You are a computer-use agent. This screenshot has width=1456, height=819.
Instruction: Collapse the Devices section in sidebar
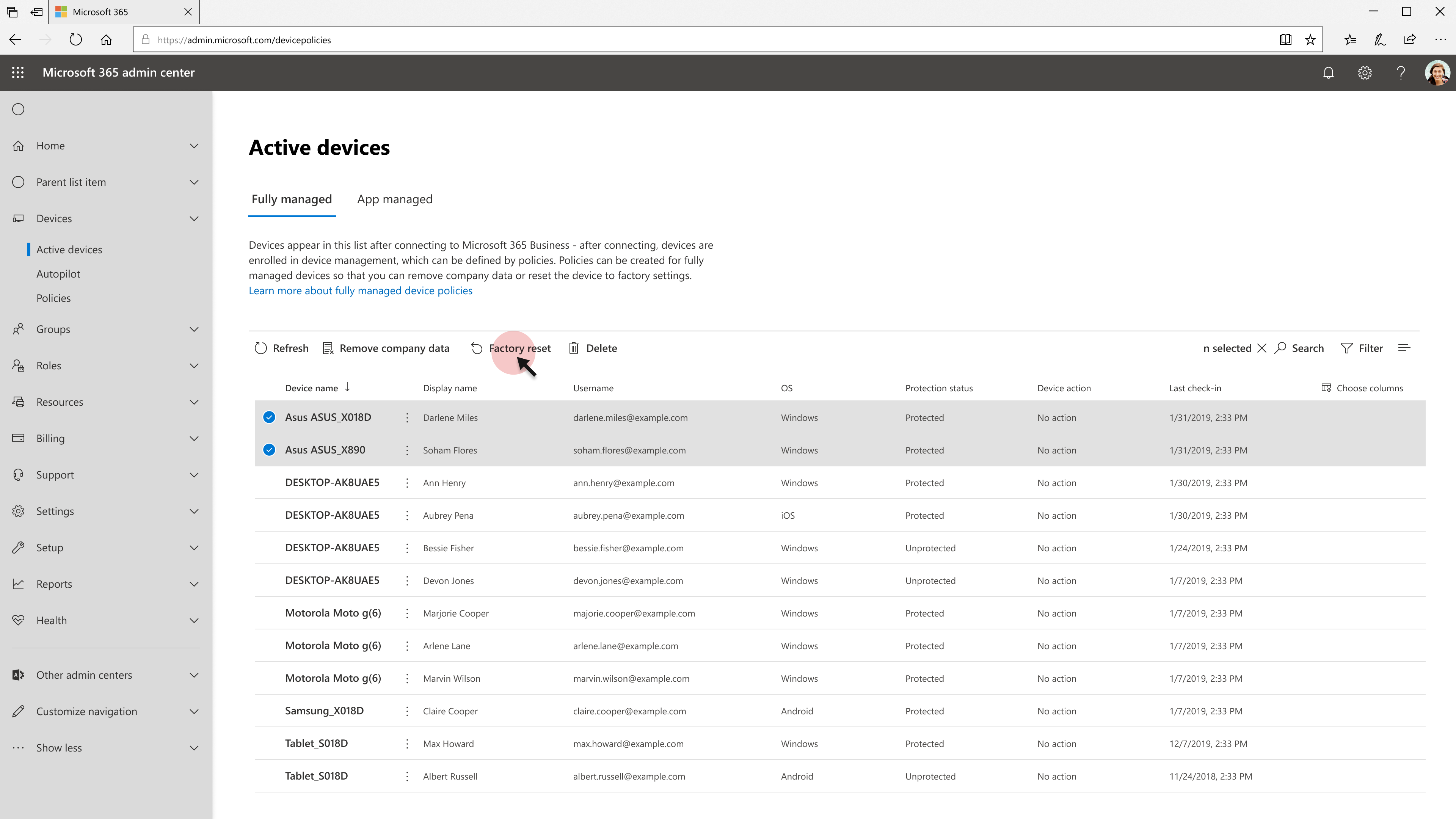pos(193,219)
